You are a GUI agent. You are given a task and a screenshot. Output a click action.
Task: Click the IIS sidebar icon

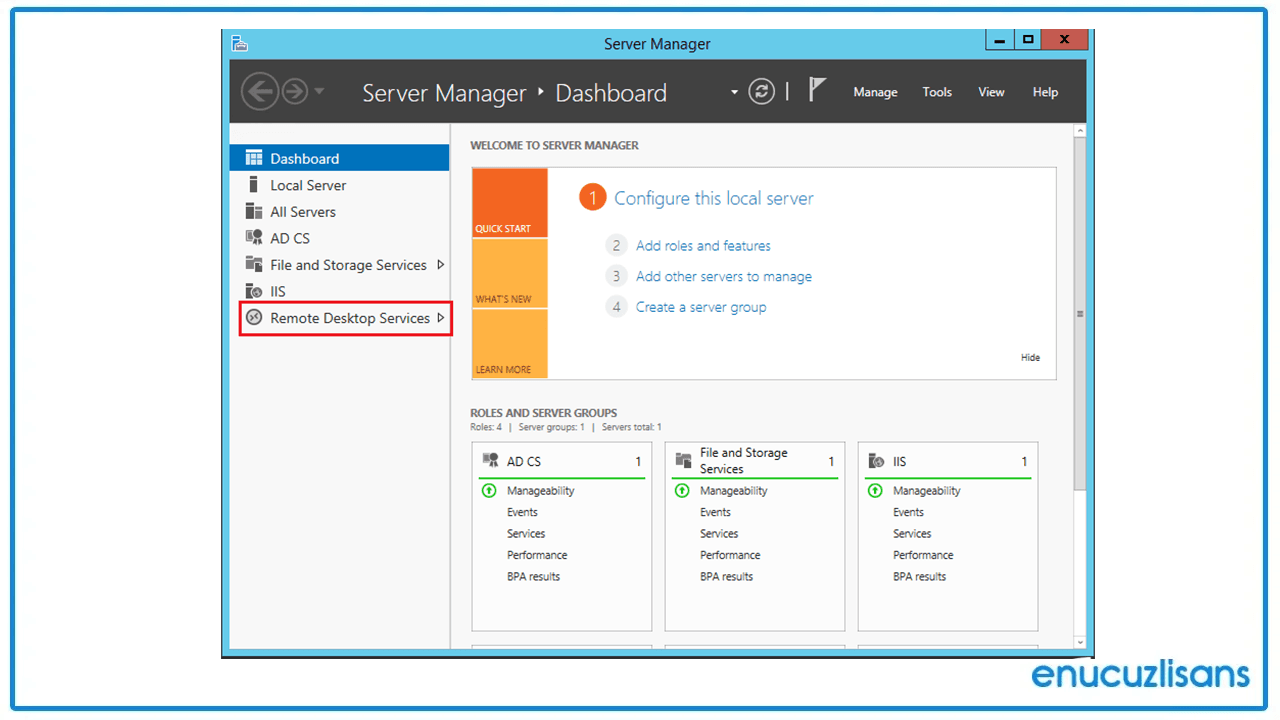point(253,291)
